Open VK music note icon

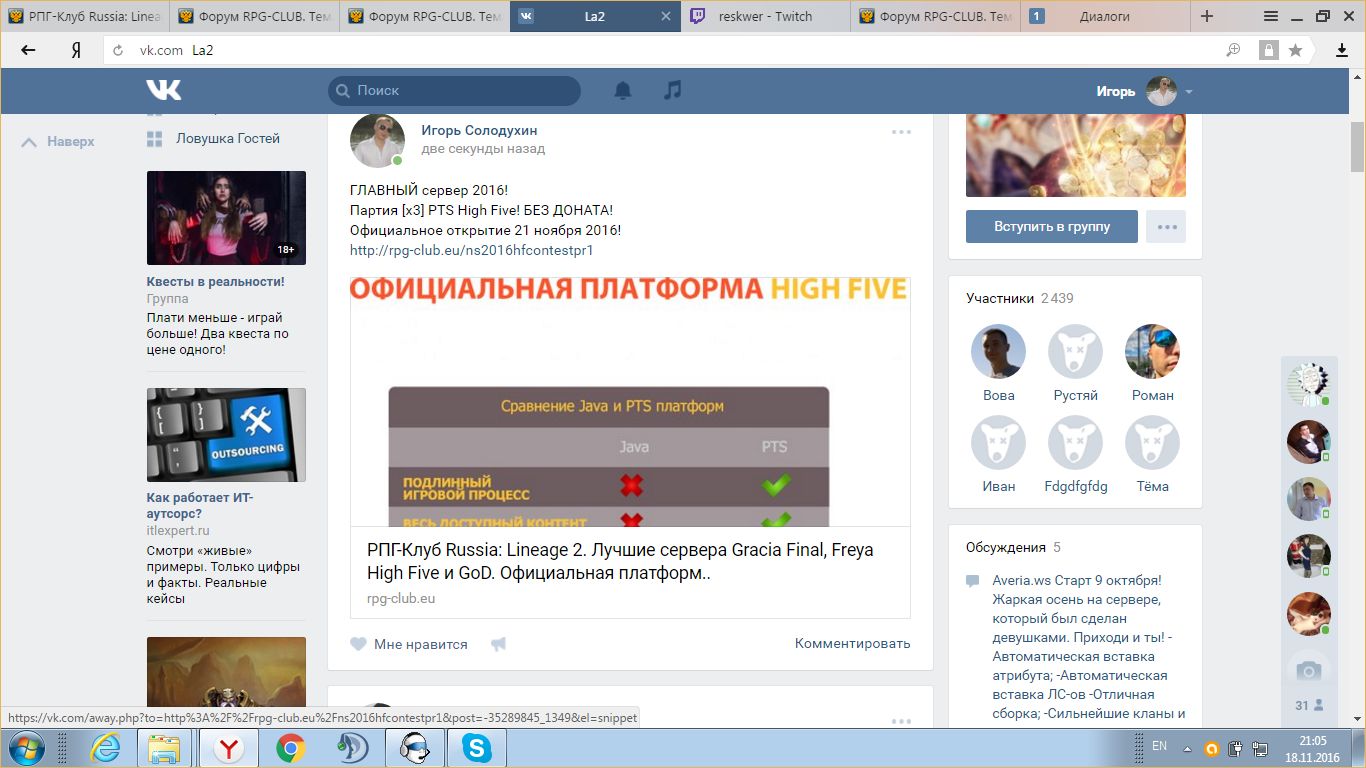click(x=672, y=90)
